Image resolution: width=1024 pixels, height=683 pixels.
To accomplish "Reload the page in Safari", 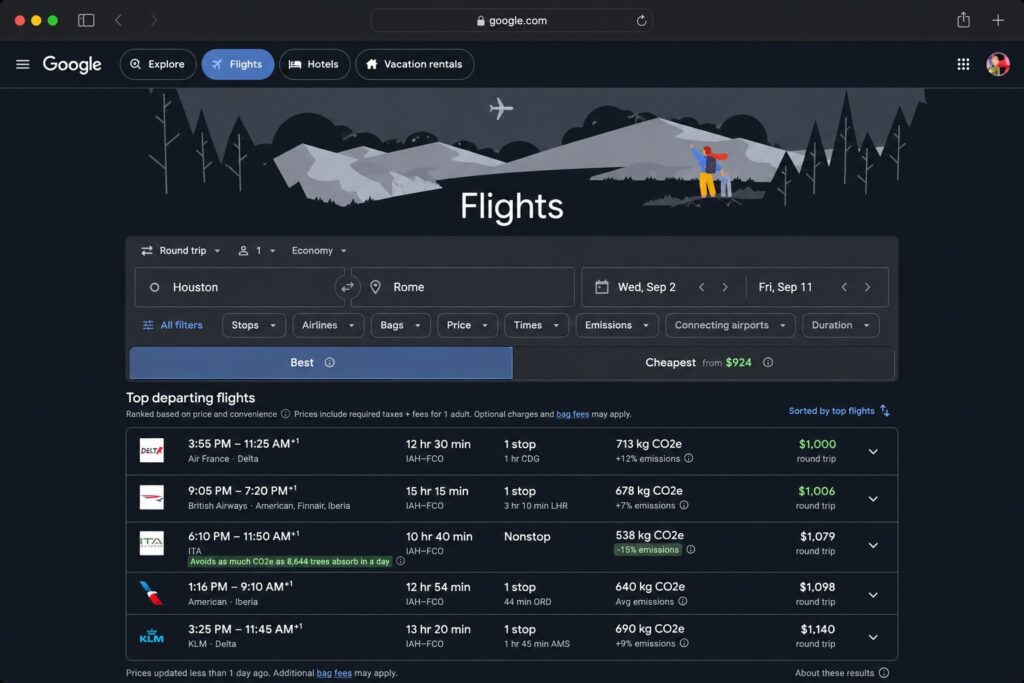I will 641,20.
